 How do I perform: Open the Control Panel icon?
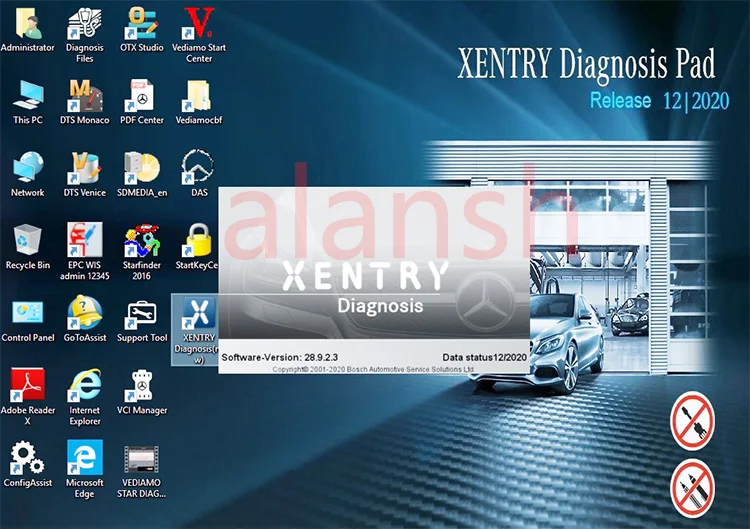click(28, 320)
